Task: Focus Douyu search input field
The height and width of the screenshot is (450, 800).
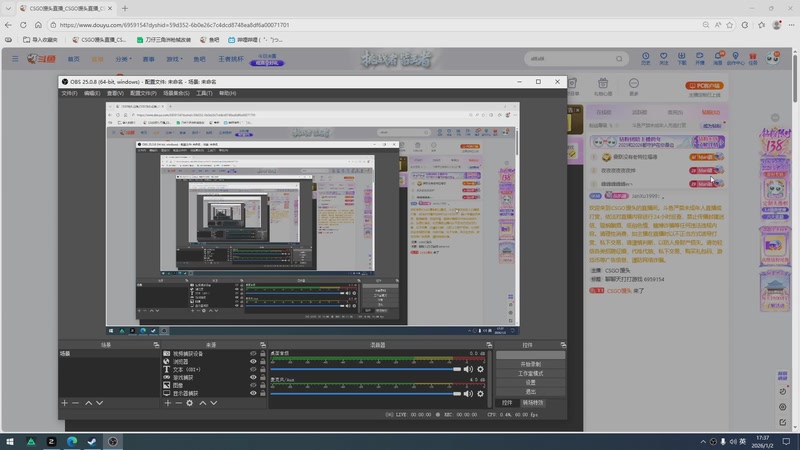Action: pos(570,59)
